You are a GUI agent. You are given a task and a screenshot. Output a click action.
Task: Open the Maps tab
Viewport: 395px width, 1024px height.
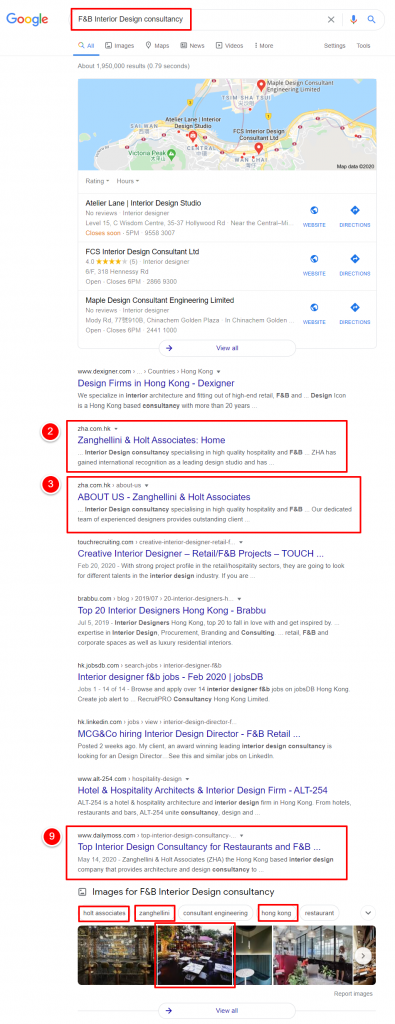(157, 46)
